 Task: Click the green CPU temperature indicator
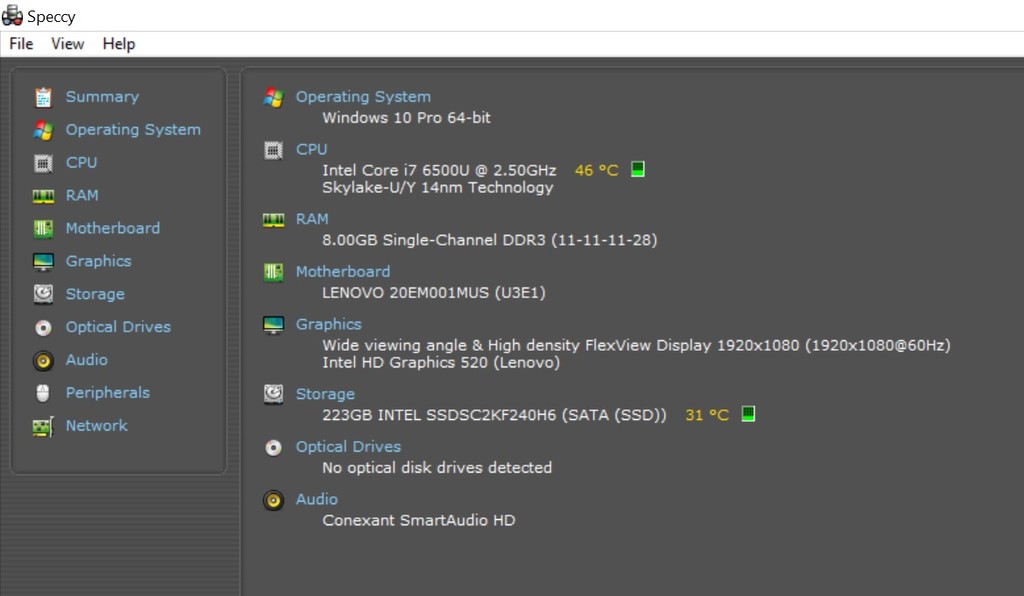pos(638,169)
